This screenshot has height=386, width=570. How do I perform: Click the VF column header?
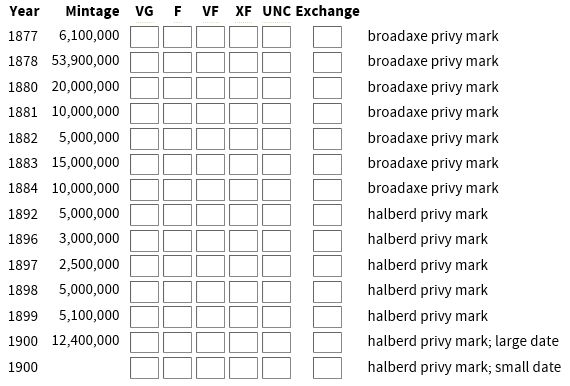coord(210,11)
